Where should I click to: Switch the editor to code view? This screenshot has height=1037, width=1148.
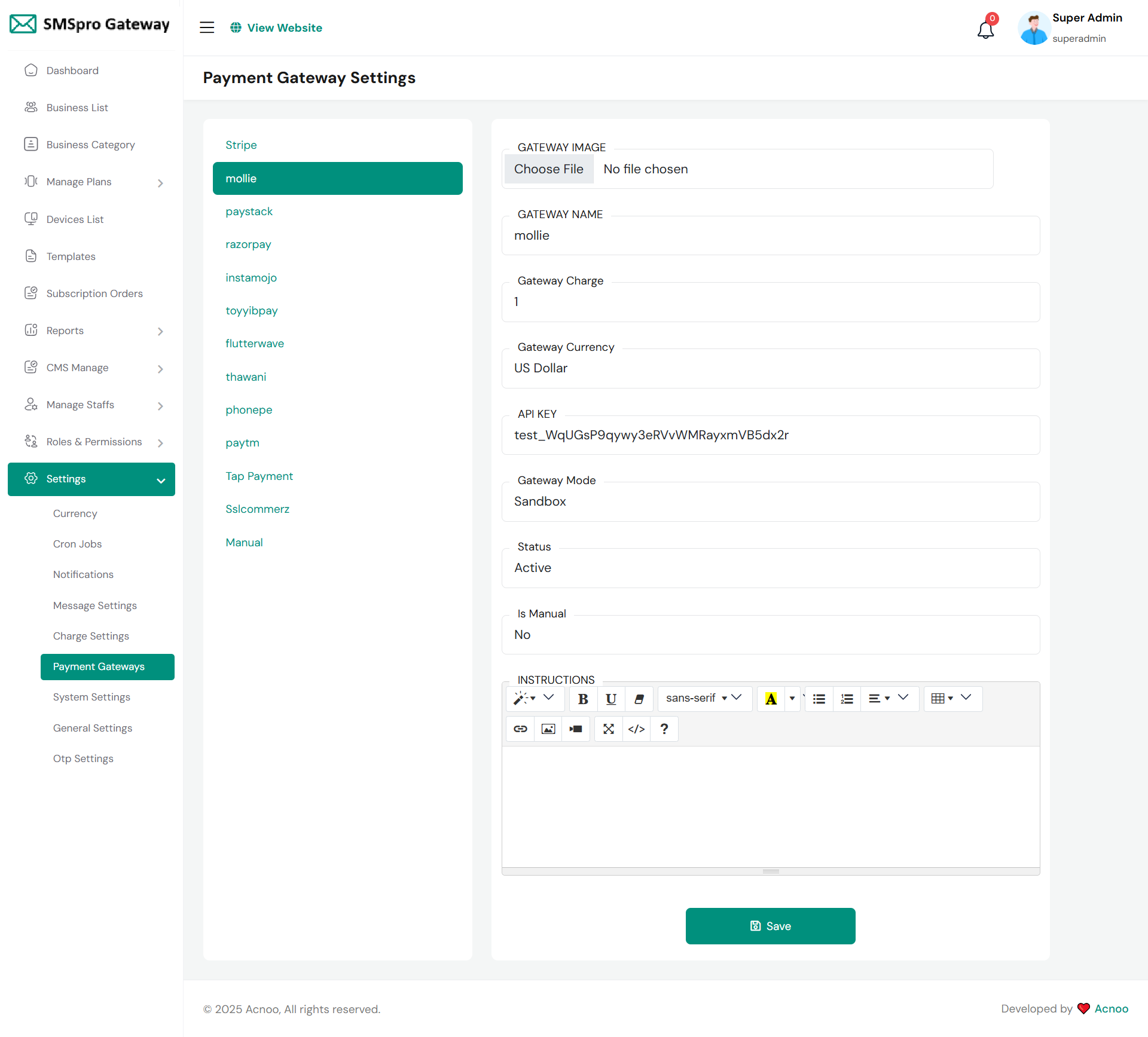636,729
